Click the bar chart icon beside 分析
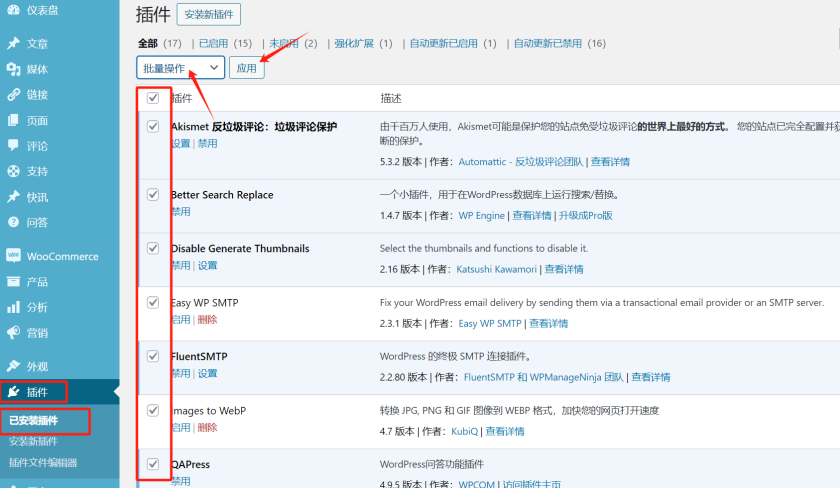The width and height of the screenshot is (840, 488). coord(13,307)
